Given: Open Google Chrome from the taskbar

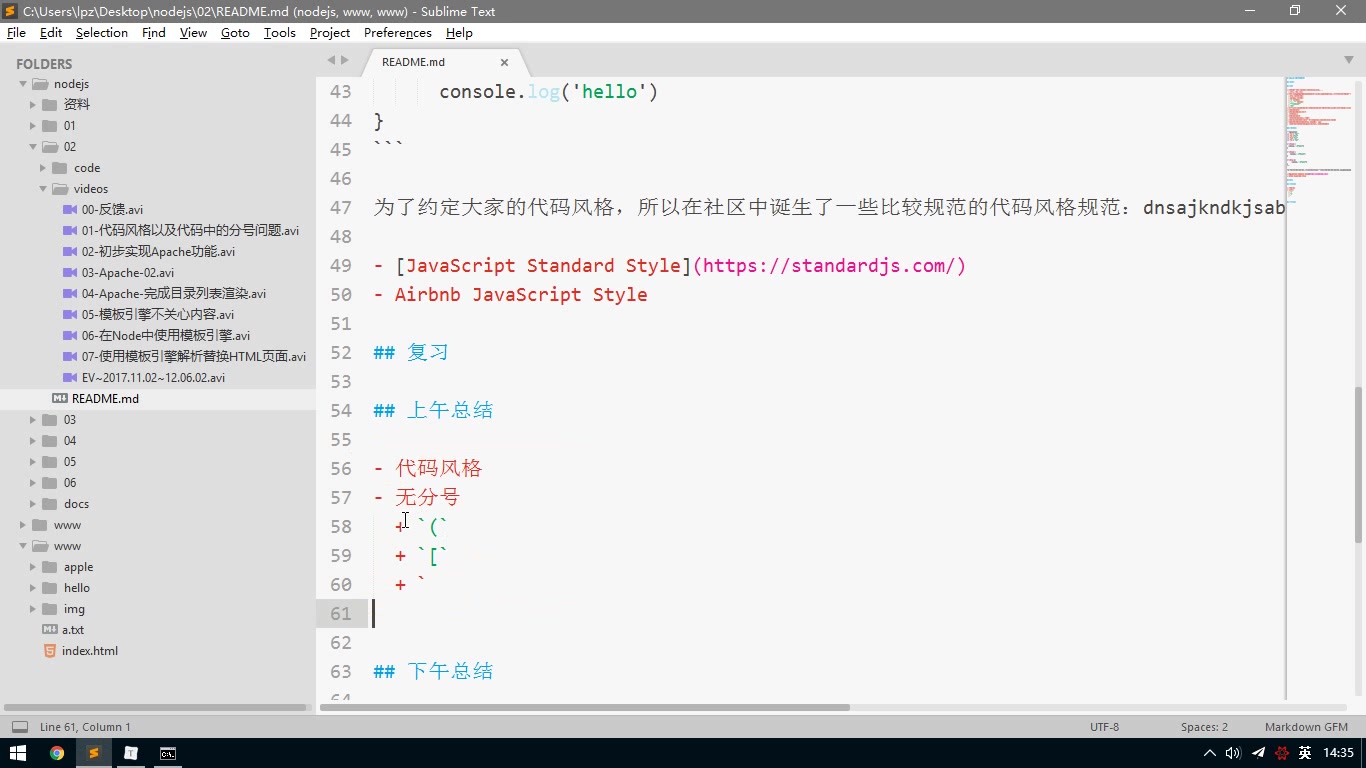Looking at the screenshot, I should coord(57,753).
